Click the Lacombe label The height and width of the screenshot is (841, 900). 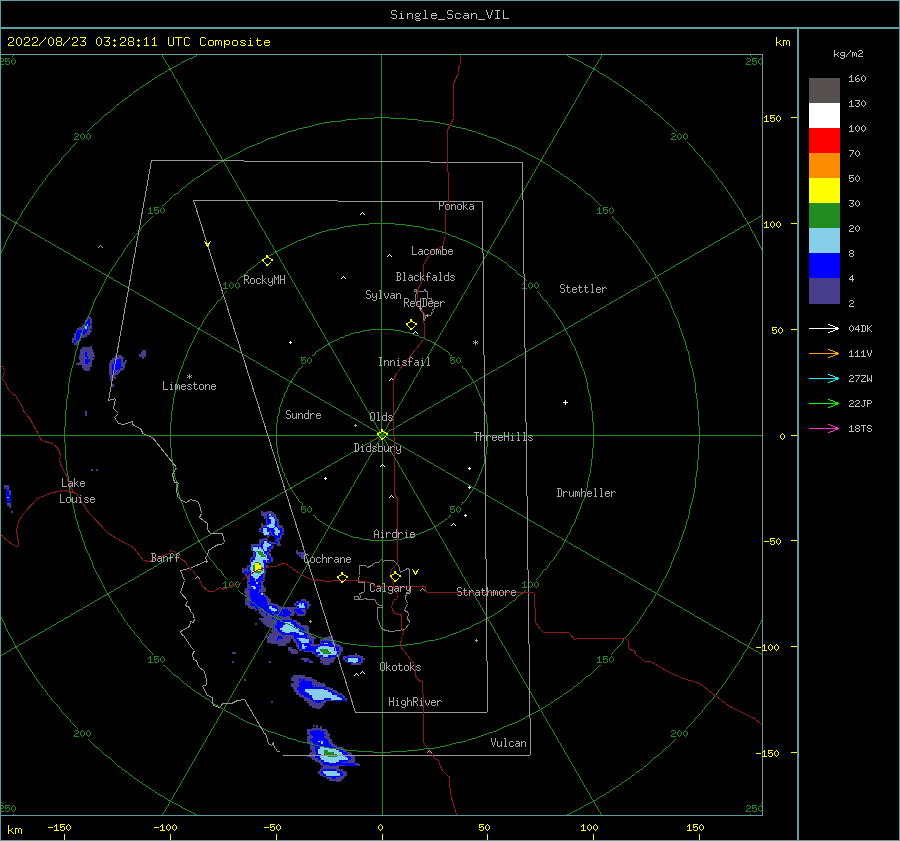432,251
